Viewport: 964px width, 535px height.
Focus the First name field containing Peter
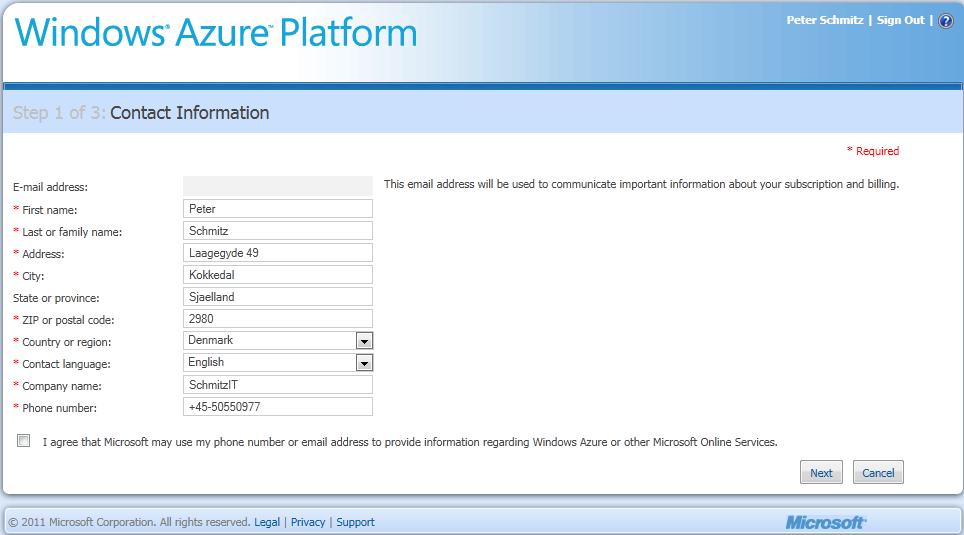278,208
